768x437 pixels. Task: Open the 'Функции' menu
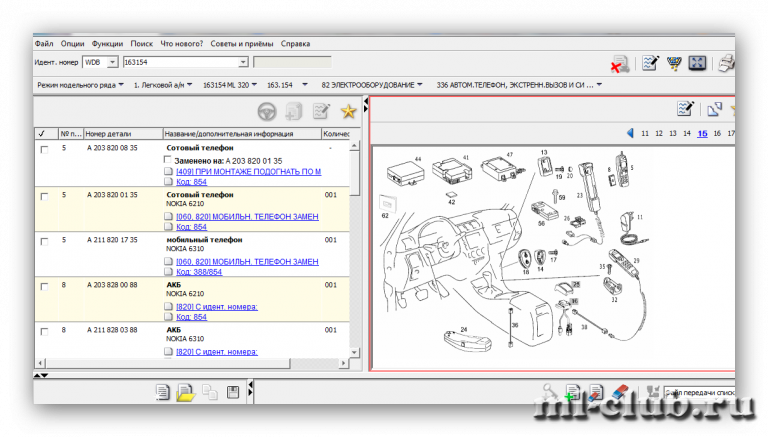pos(106,44)
